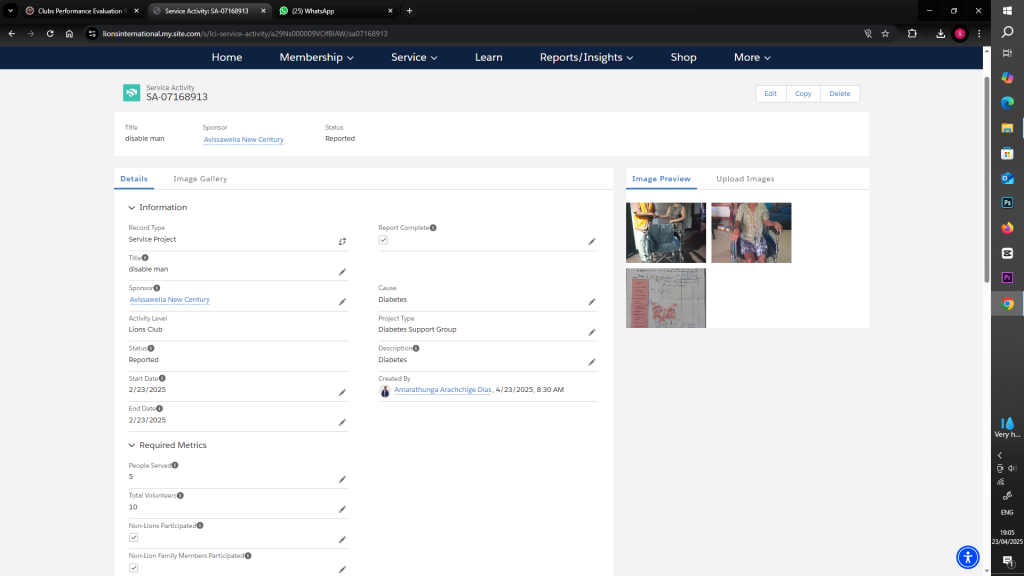Show the Title field info tooltip icon
Screen dimensions: 1024x576
145,258
